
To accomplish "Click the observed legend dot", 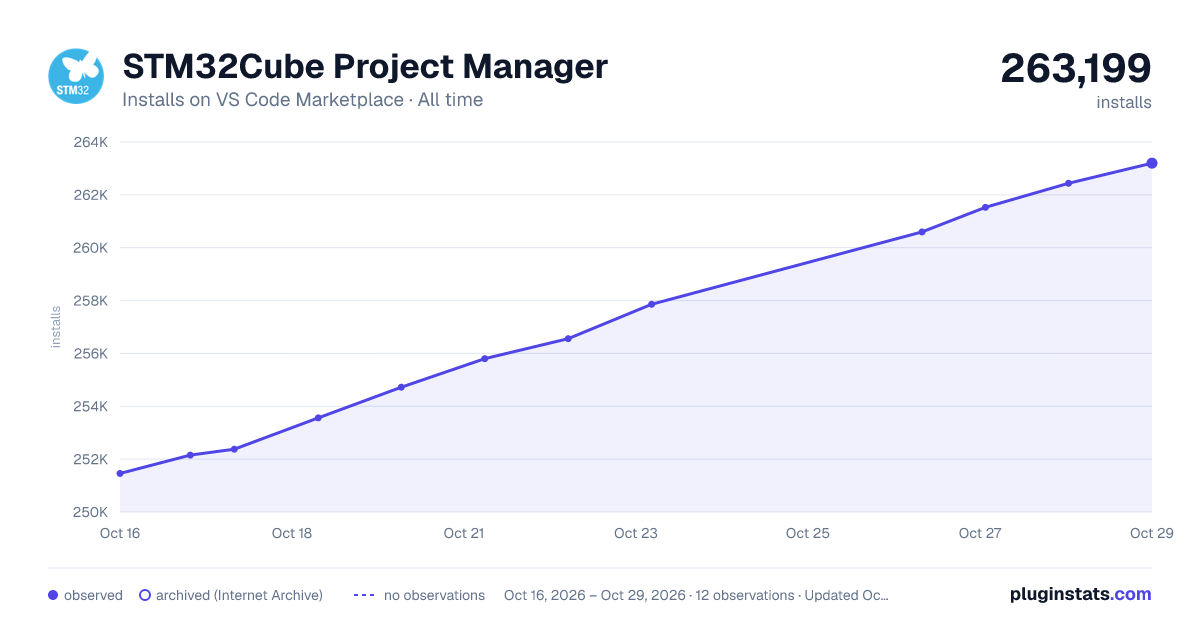I will pos(53,595).
